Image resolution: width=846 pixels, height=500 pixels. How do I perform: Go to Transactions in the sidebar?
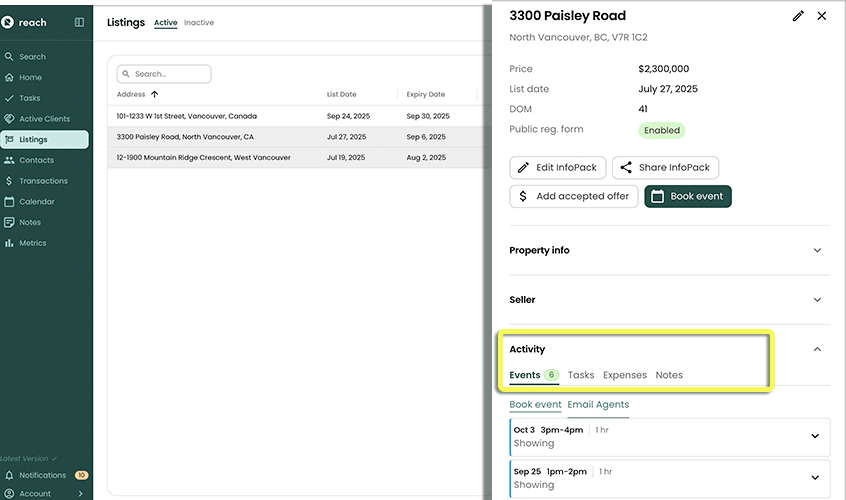click(43, 181)
